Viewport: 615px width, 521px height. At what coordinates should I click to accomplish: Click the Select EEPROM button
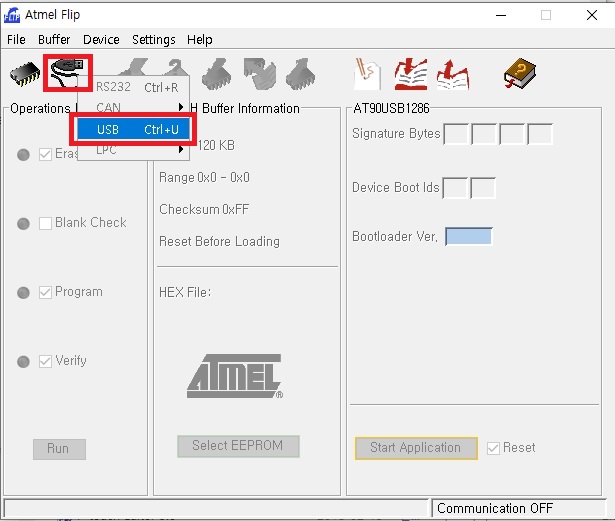coord(238,446)
